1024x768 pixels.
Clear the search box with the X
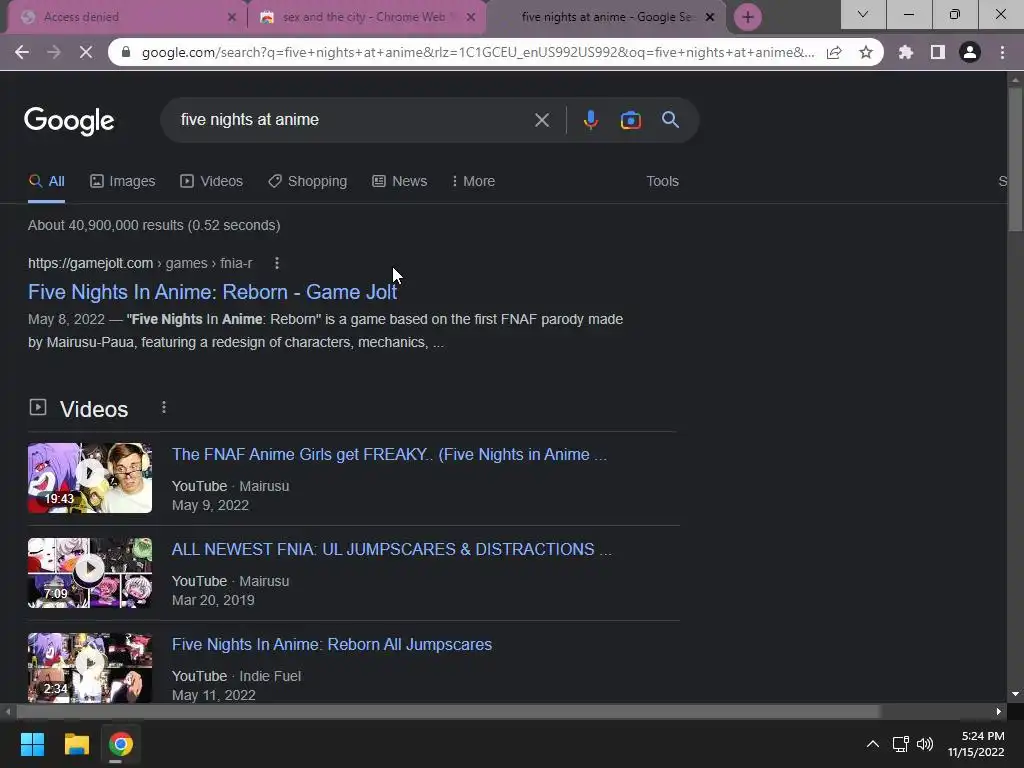[x=542, y=120]
